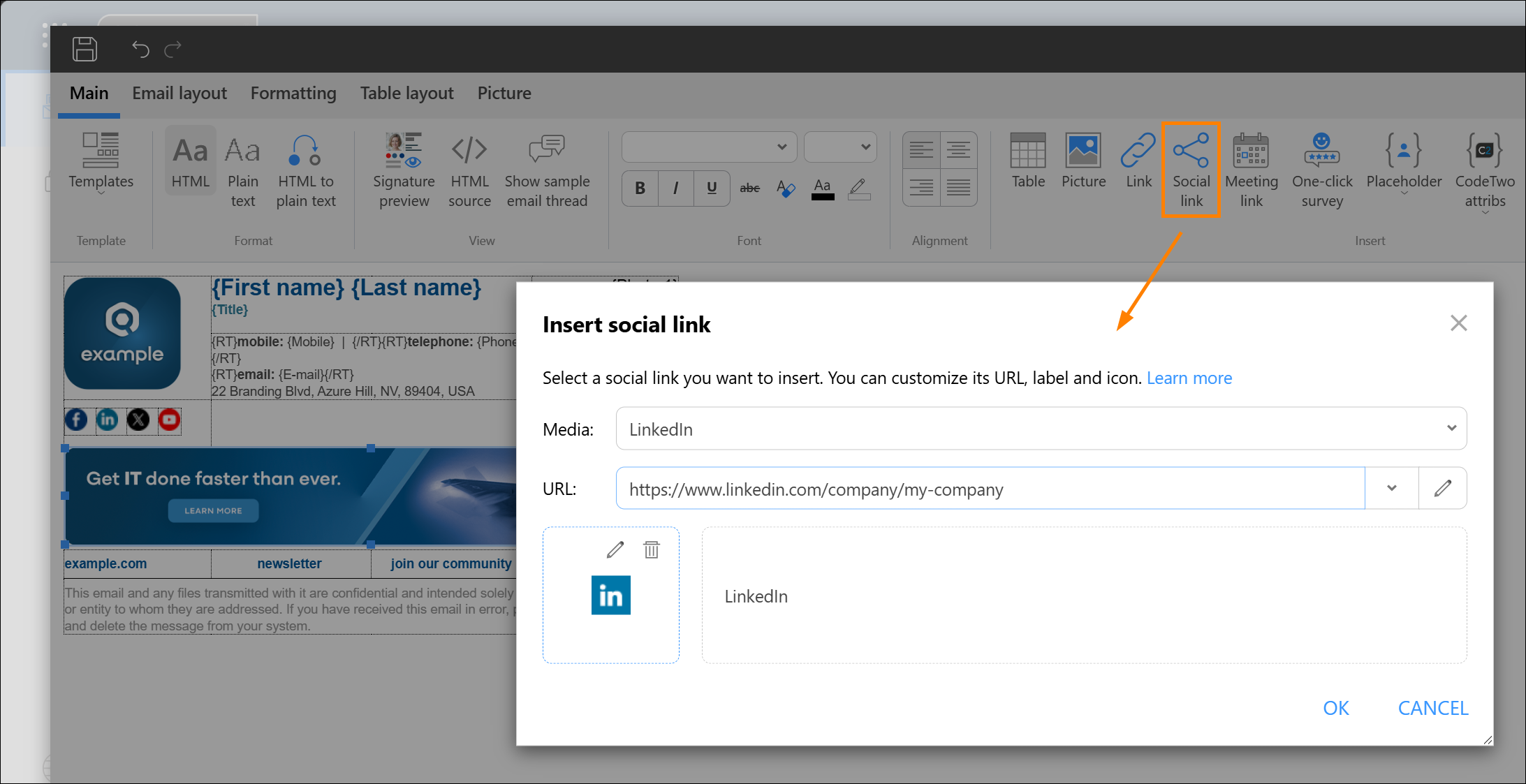
Task: Open the Table layout tab
Action: point(406,94)
